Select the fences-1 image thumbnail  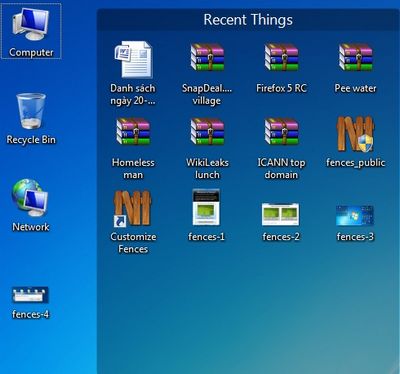point(206,207)
